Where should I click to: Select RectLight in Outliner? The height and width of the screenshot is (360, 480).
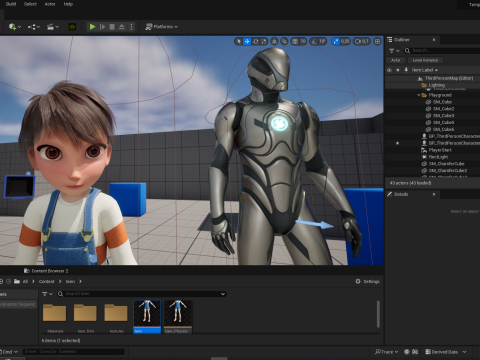tap(438, 157)
